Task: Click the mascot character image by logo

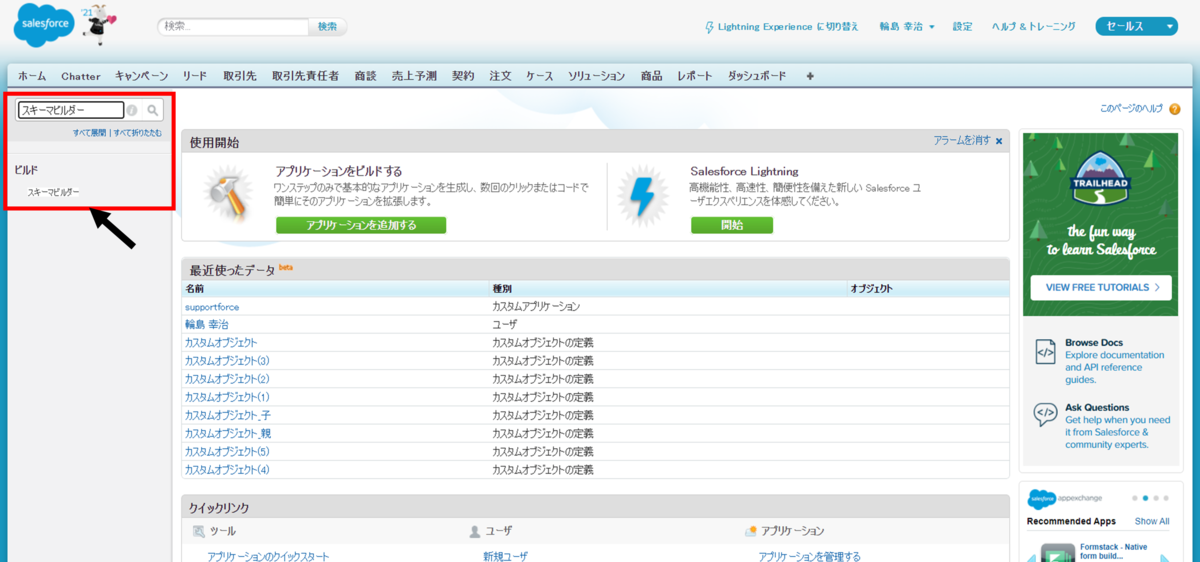Action: (x=101, y=27)
